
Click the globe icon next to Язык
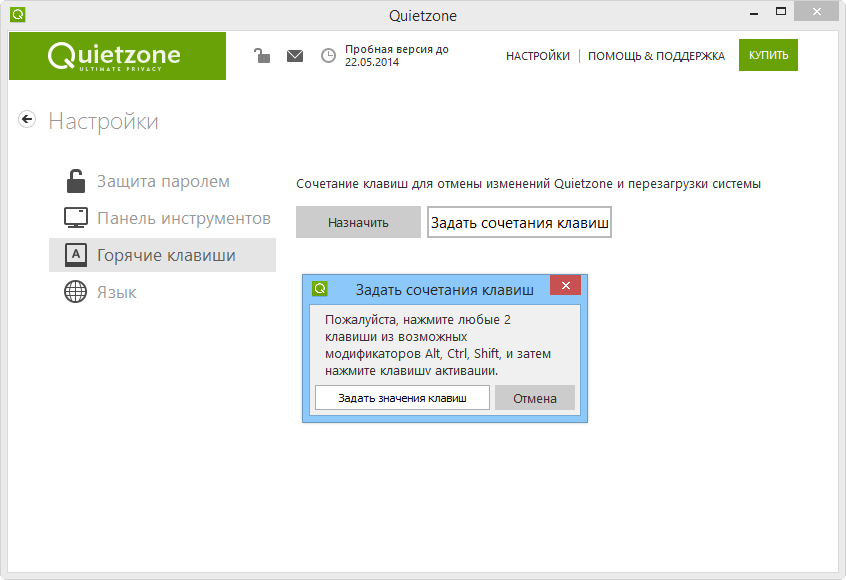point(76,292)
